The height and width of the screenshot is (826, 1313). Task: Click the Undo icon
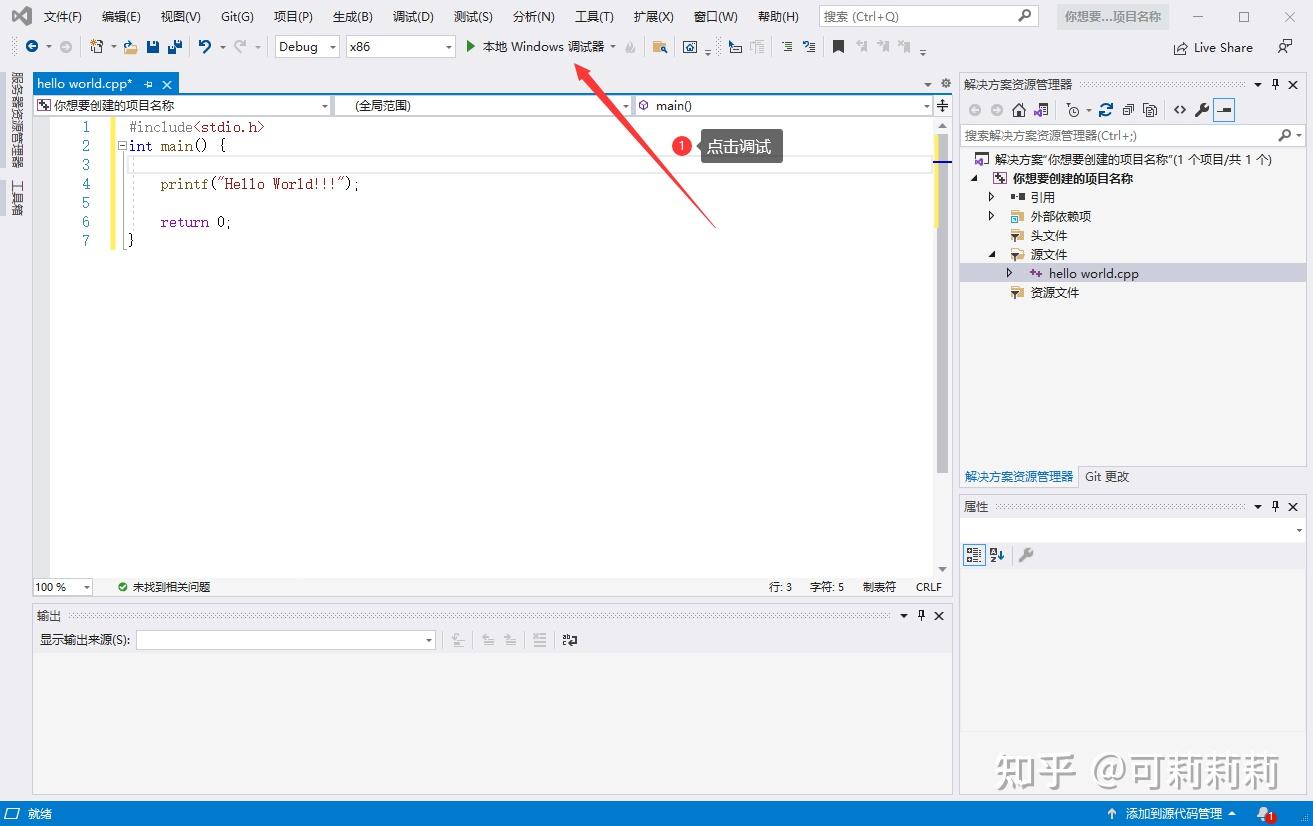coord(207,47)
